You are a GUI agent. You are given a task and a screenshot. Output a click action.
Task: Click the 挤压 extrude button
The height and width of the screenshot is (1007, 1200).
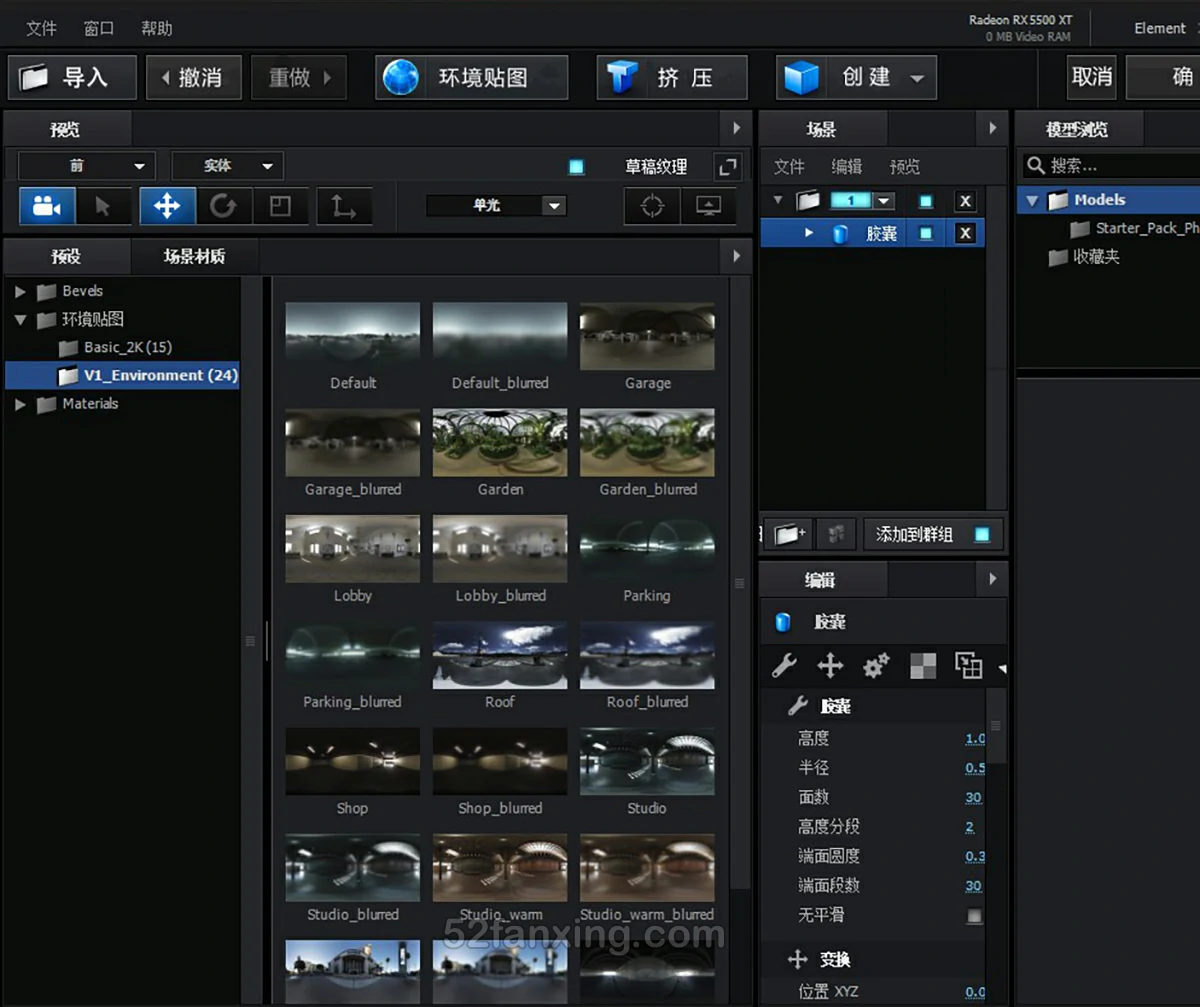click(x=672, y=77)
